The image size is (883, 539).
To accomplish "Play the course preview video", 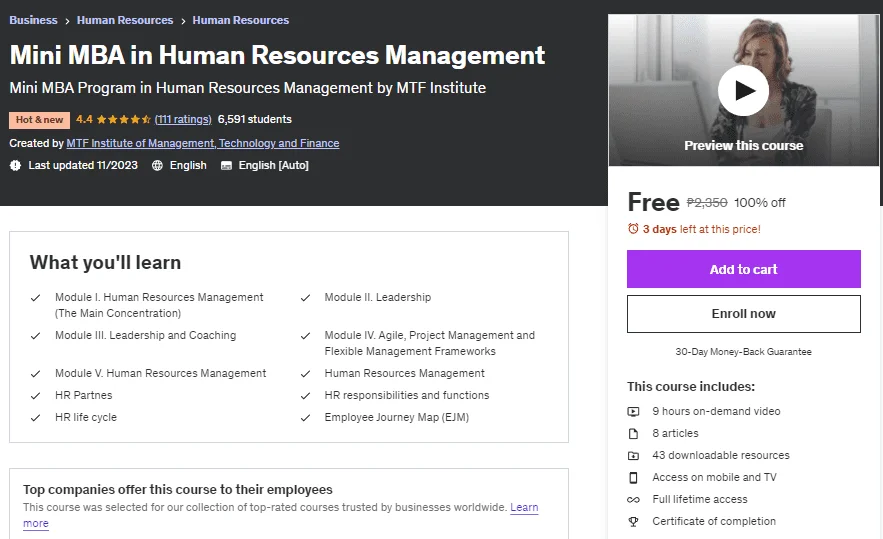I will (743, 90).
